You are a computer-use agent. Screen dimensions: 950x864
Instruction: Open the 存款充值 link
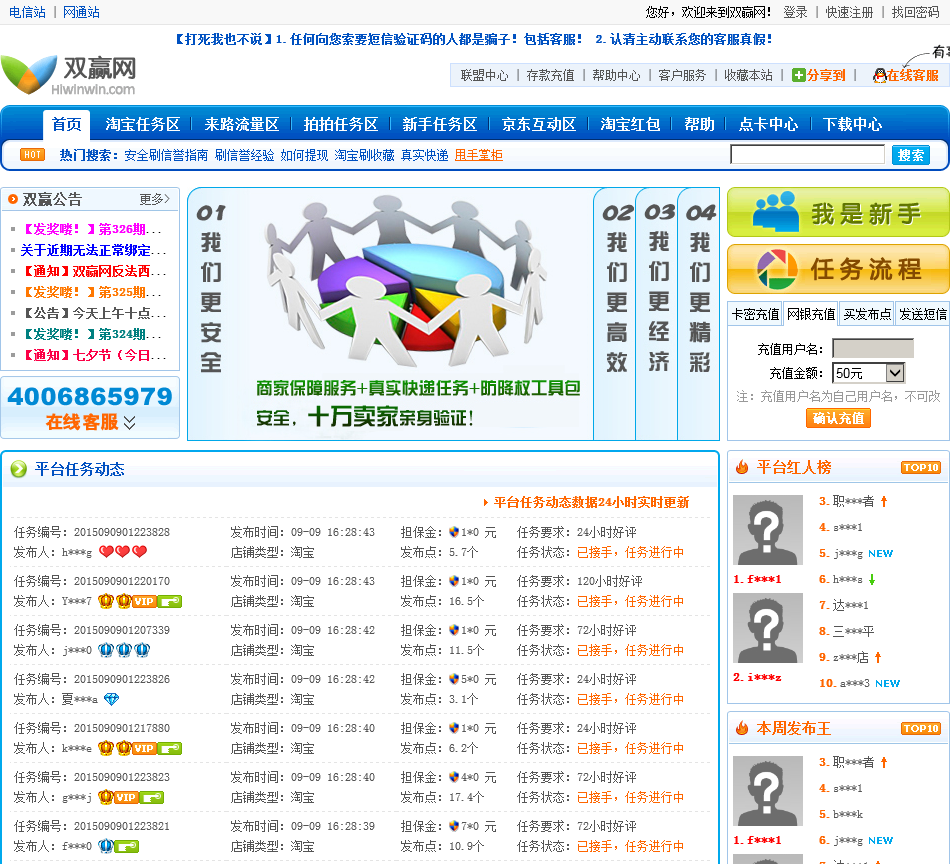[x=550, y=75]
